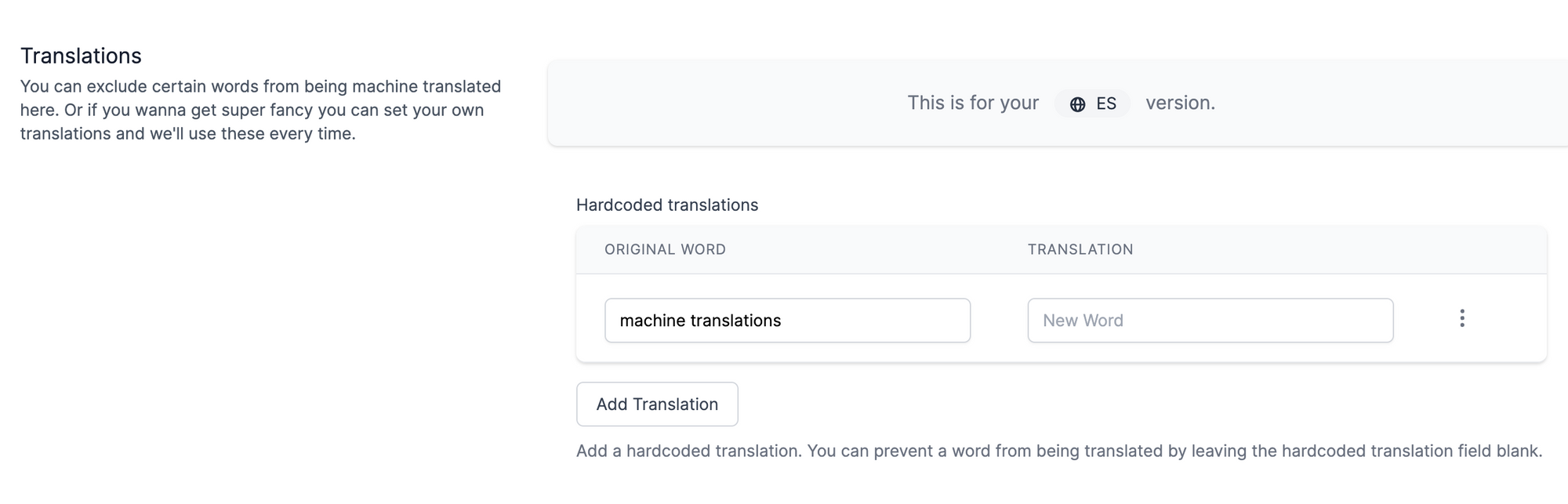
Task: Click the 'Hardcoded translations' label
Action: tap(667, 205)
